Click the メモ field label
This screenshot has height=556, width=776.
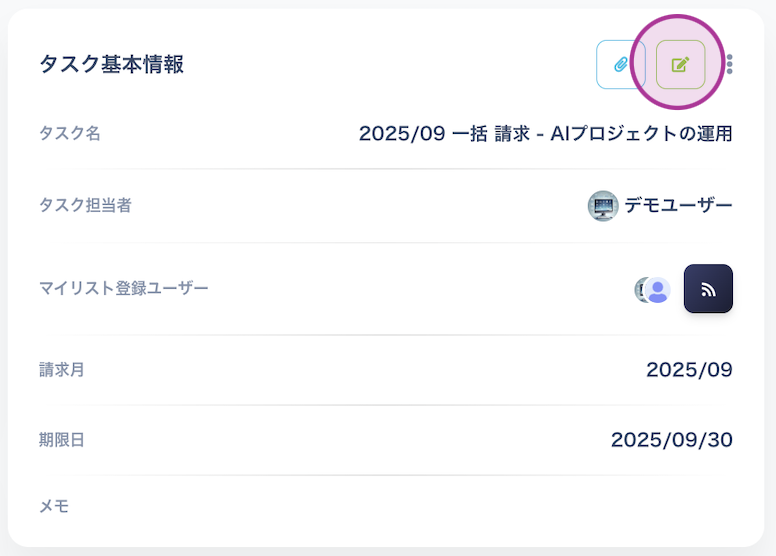[54, 506]
